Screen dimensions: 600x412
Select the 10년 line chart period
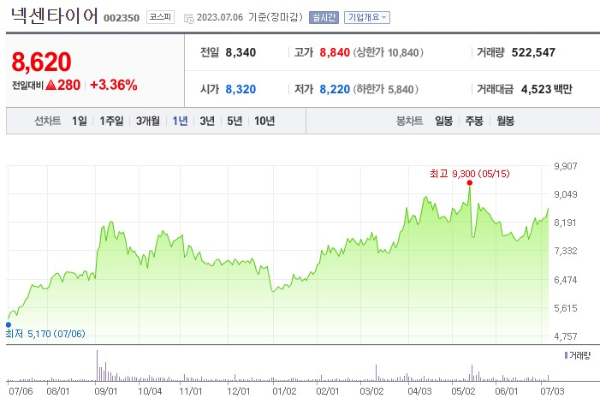(x=264, y=121)
